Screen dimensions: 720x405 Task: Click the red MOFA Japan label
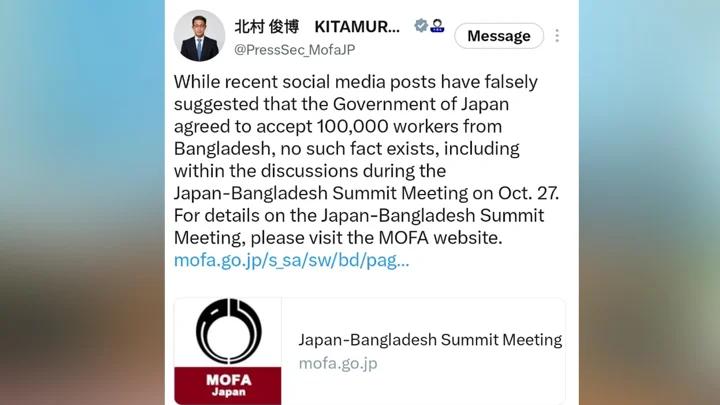click(228, 385)
